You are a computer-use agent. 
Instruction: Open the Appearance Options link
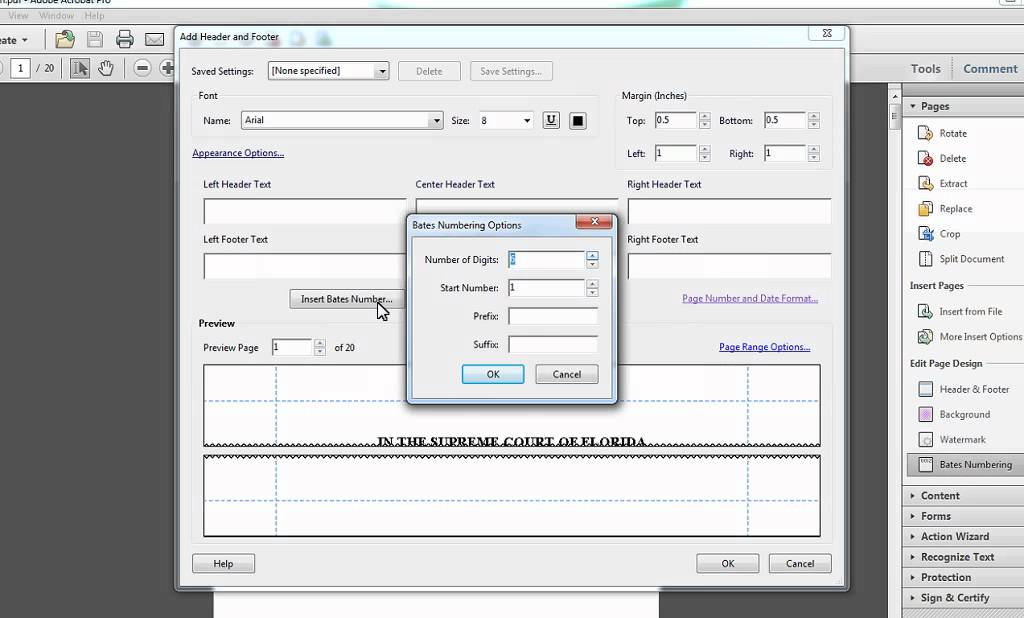pyautogui.click(x=238, y=153)
